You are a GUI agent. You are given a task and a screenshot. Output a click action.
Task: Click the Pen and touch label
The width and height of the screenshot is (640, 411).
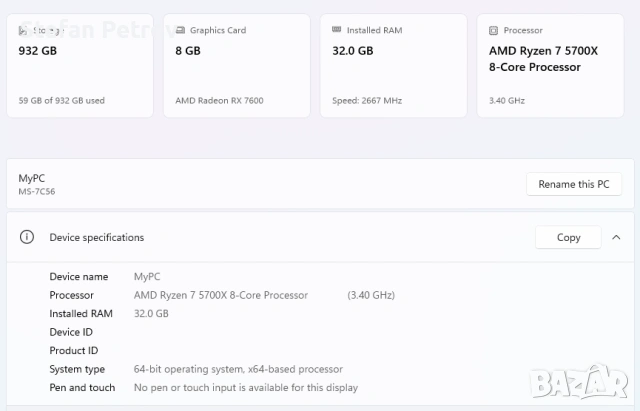(82, 387)
